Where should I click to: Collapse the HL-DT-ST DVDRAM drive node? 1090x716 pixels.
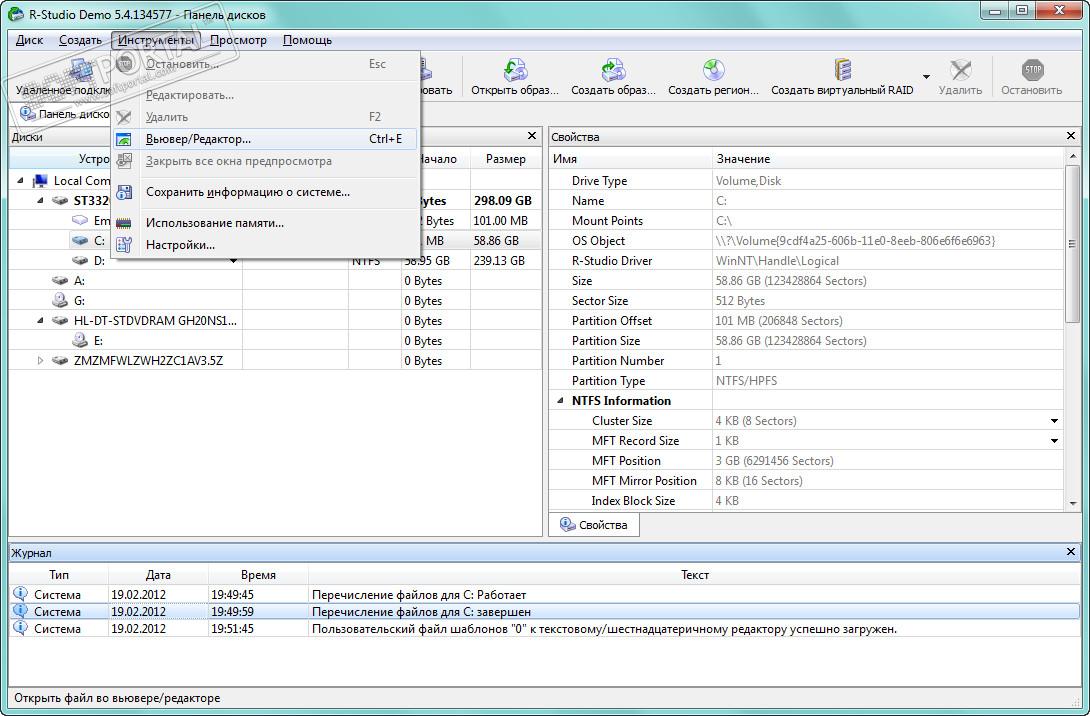(41, 321)
